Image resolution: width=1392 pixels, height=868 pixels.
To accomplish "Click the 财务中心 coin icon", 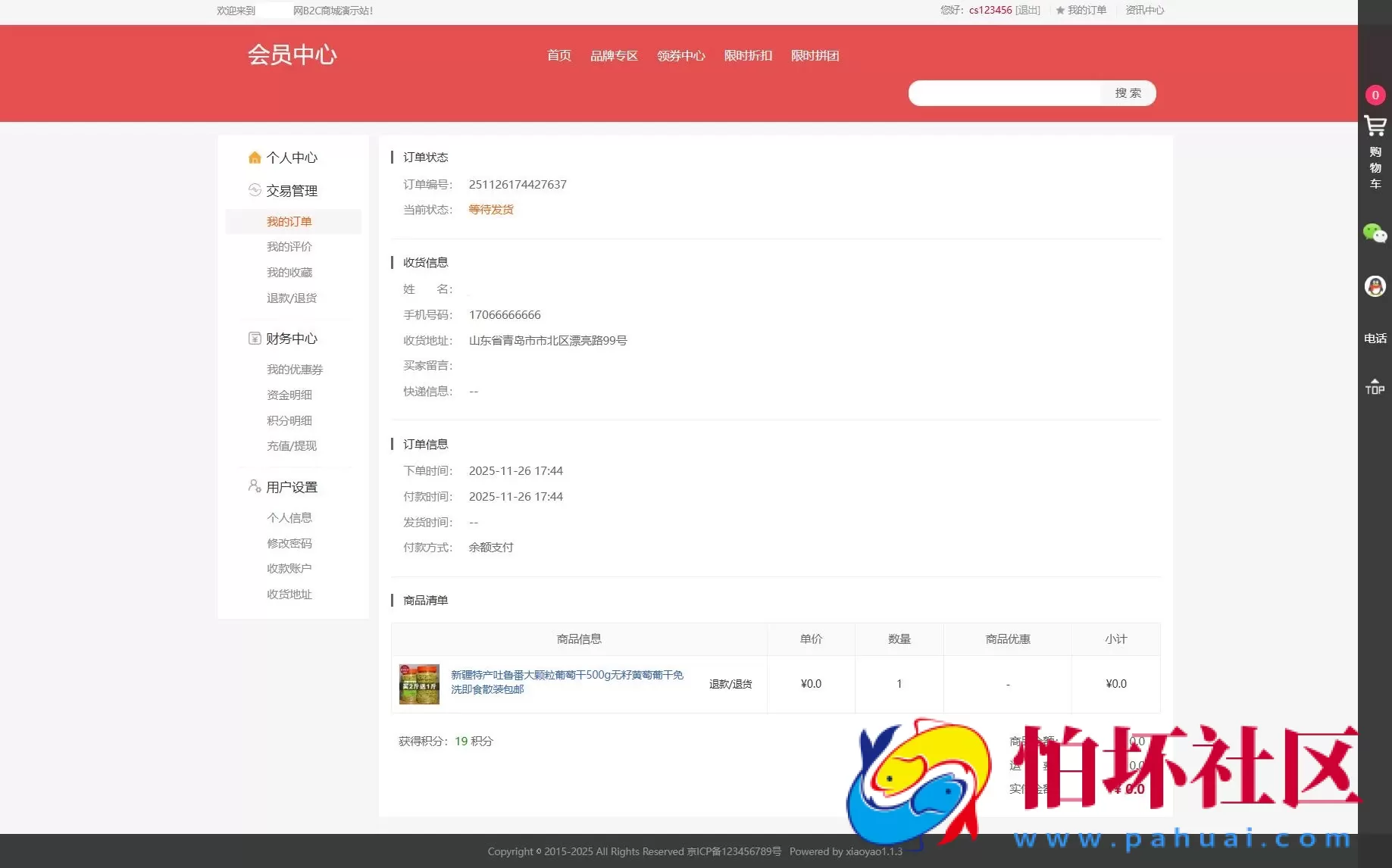I will coord(255,339).
